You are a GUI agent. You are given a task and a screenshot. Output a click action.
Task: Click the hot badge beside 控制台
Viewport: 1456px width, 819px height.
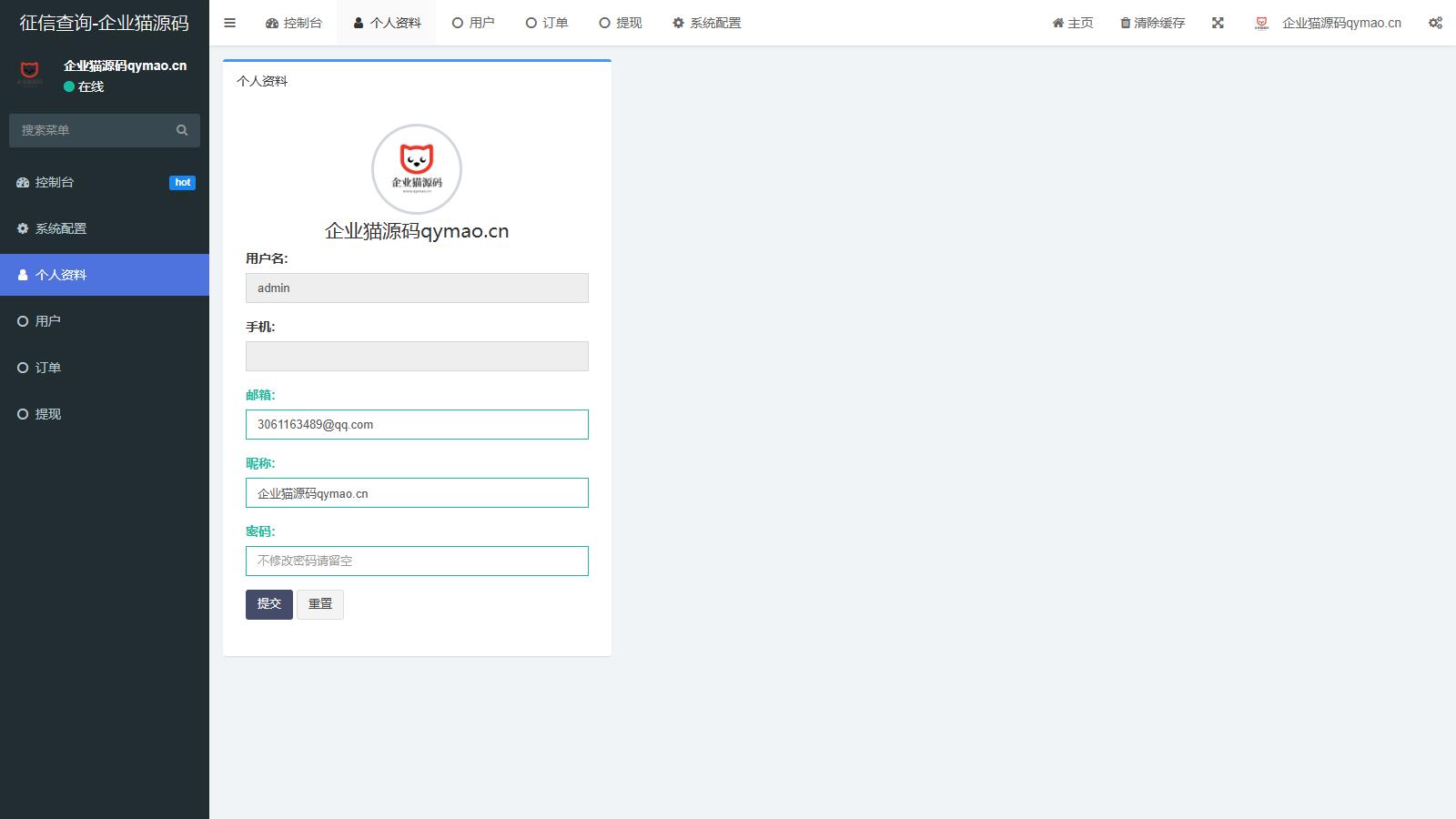182,182
